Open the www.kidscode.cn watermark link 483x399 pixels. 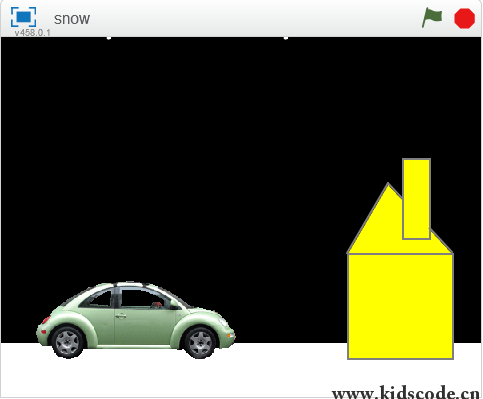(406, 392)
